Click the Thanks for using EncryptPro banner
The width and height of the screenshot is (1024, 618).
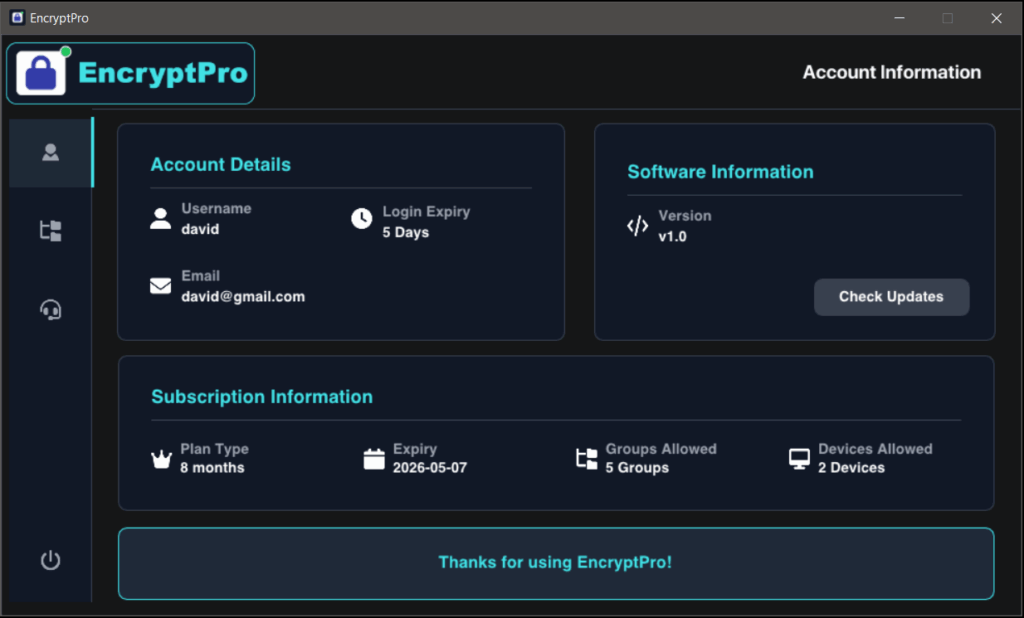[555, 563]
